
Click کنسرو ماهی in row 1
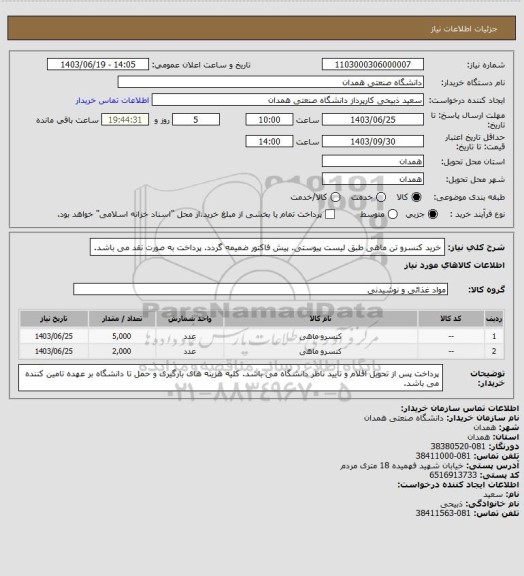pos(320,336)
